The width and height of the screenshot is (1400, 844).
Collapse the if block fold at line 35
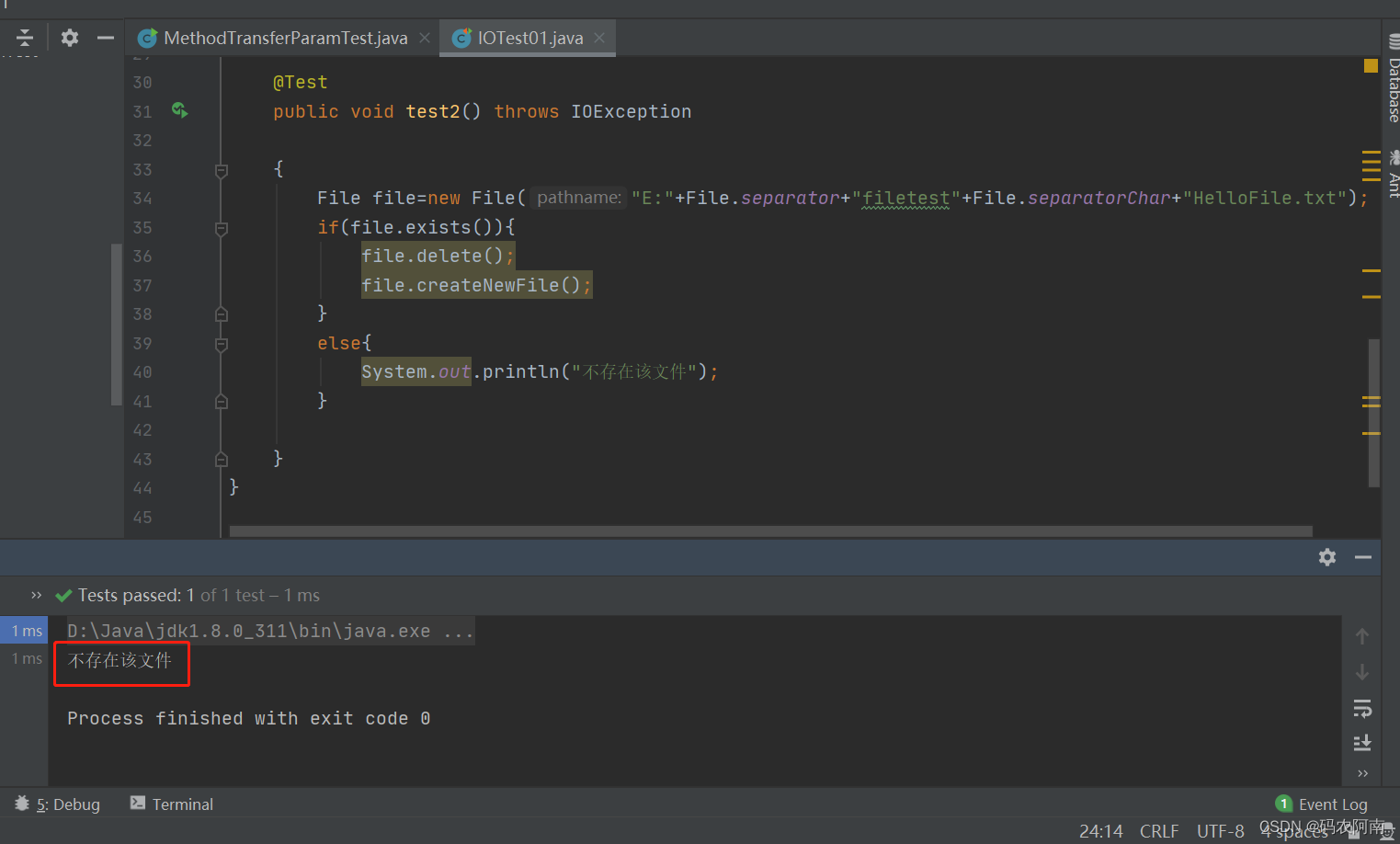click(x=221, y=227)
